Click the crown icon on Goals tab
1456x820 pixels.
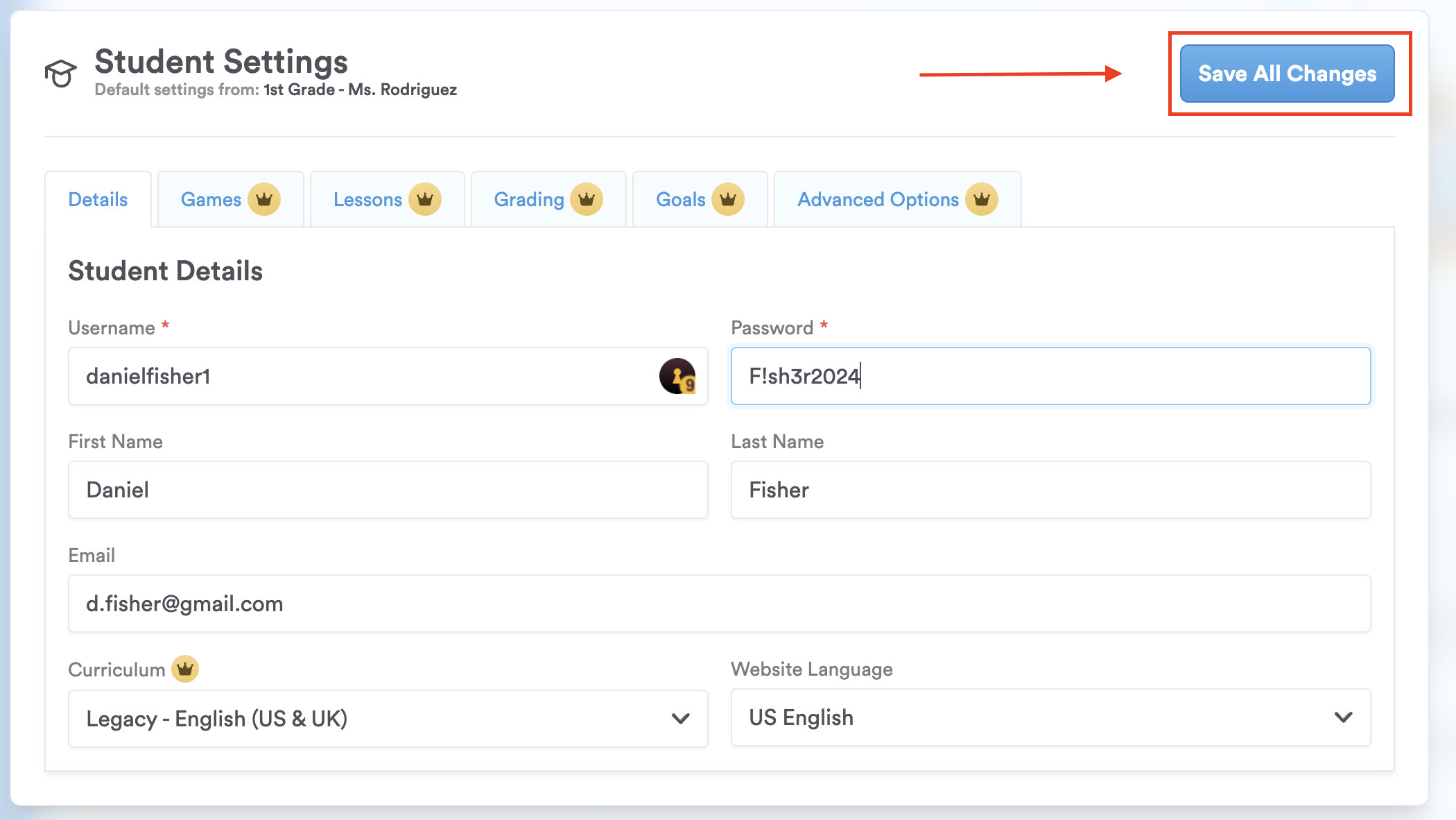point(728,200)
